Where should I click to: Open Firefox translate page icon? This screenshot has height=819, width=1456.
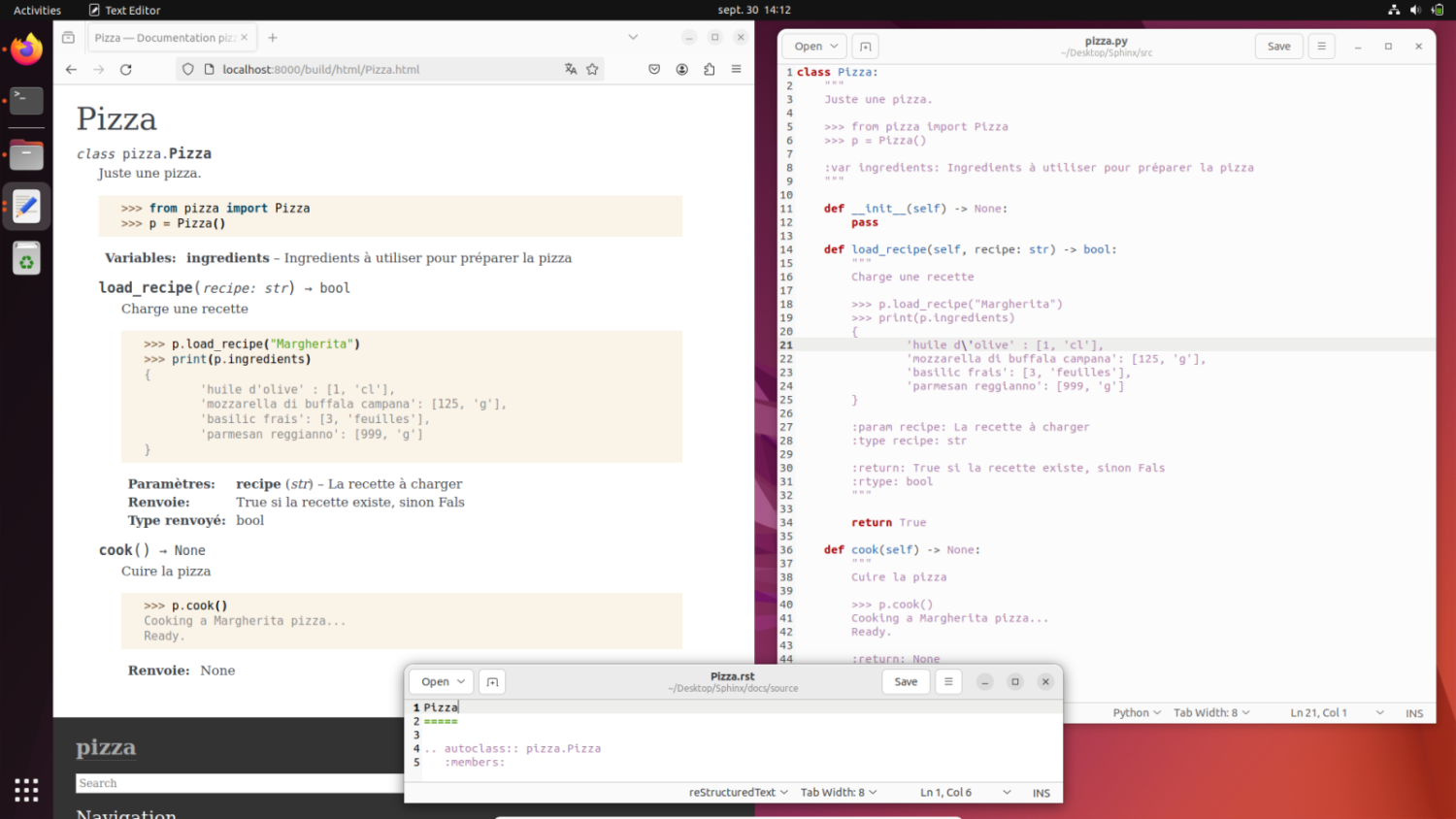pos(571,69)
